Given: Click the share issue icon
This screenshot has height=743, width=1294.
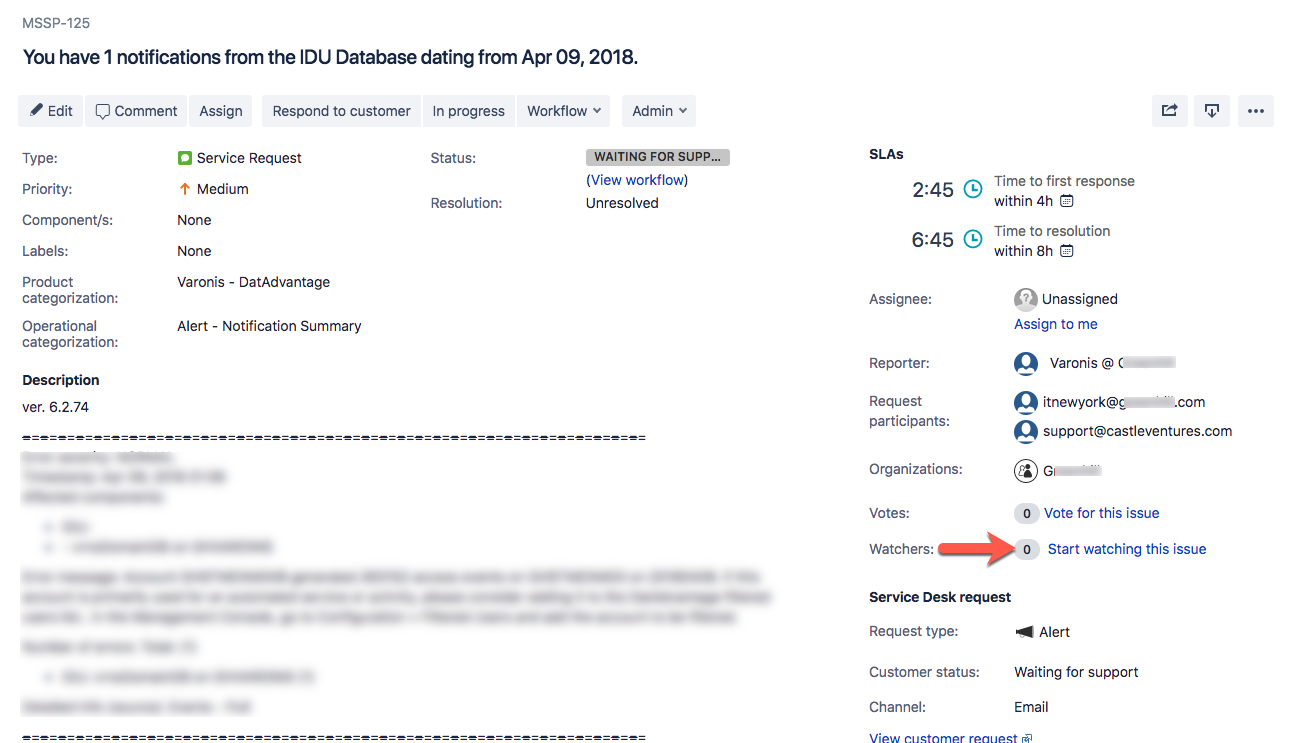Looking at the screenshot, I should tap(1169, 111).
